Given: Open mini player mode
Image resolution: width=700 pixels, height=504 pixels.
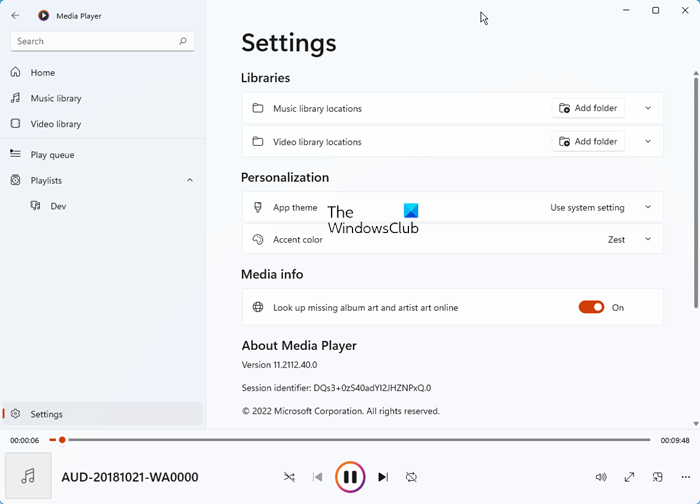Looking at the screenshot, I should (x=658, y=478).
